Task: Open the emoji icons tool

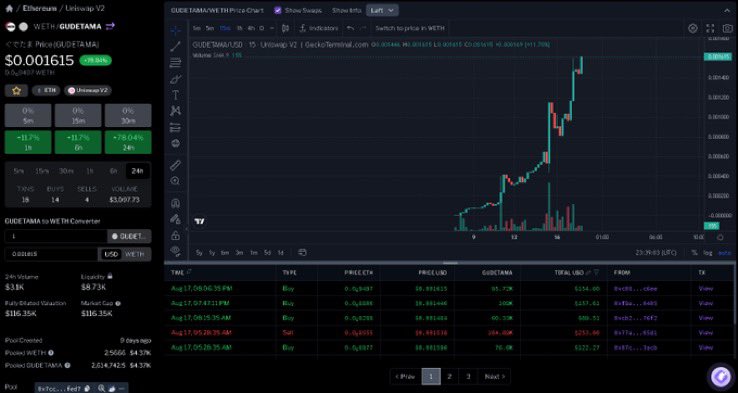Action: point(176,143)
